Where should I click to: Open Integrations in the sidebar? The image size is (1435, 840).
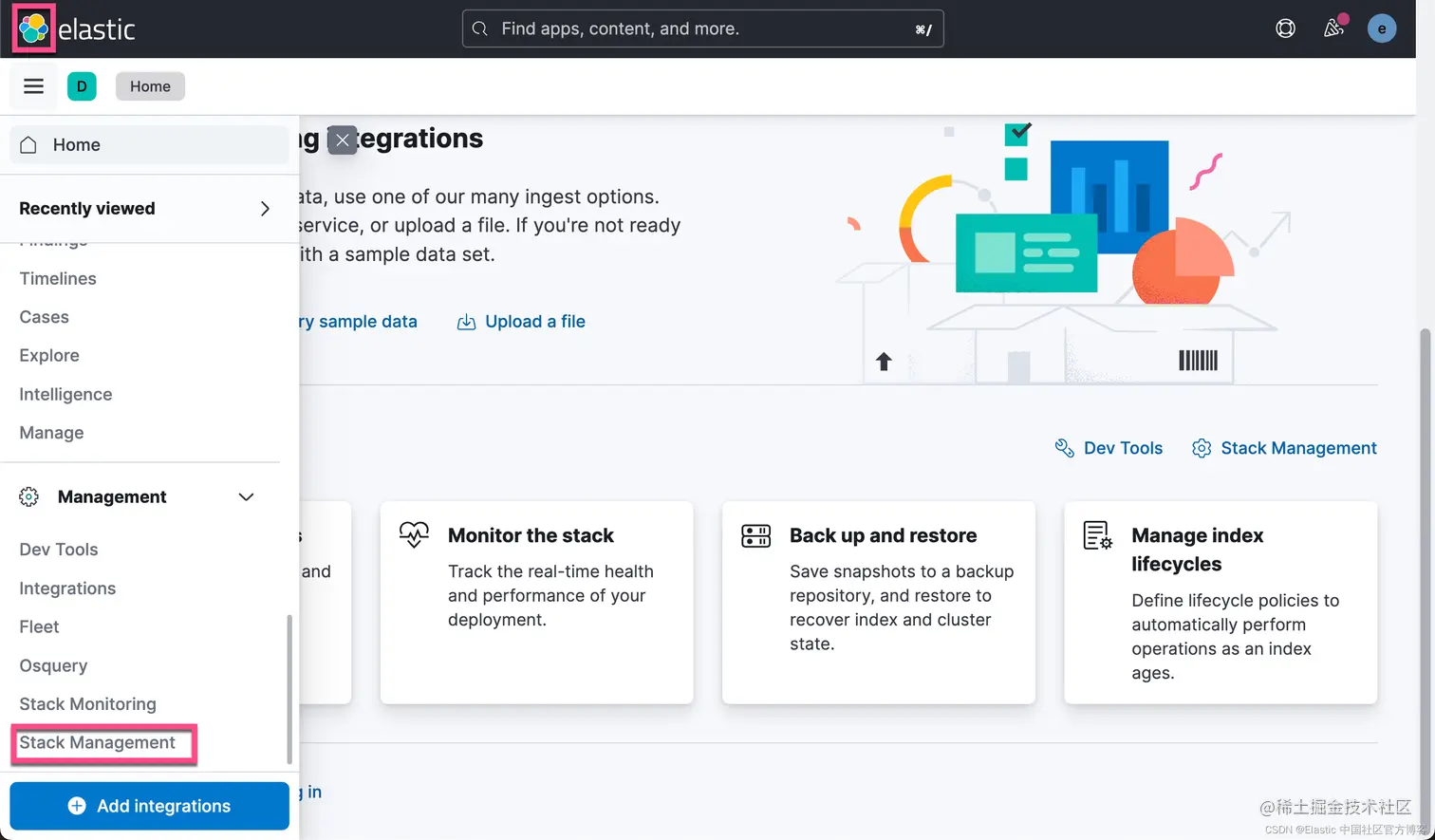click(67, 588)
